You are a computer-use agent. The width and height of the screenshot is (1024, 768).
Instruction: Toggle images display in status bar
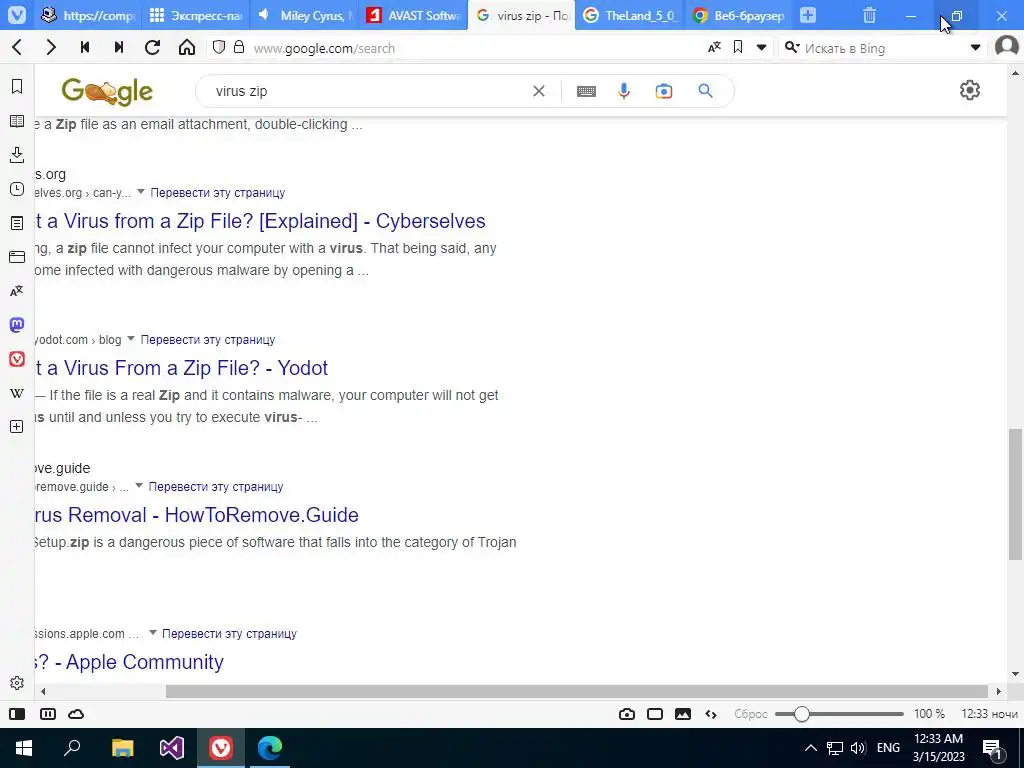click(x=683, y=714)
